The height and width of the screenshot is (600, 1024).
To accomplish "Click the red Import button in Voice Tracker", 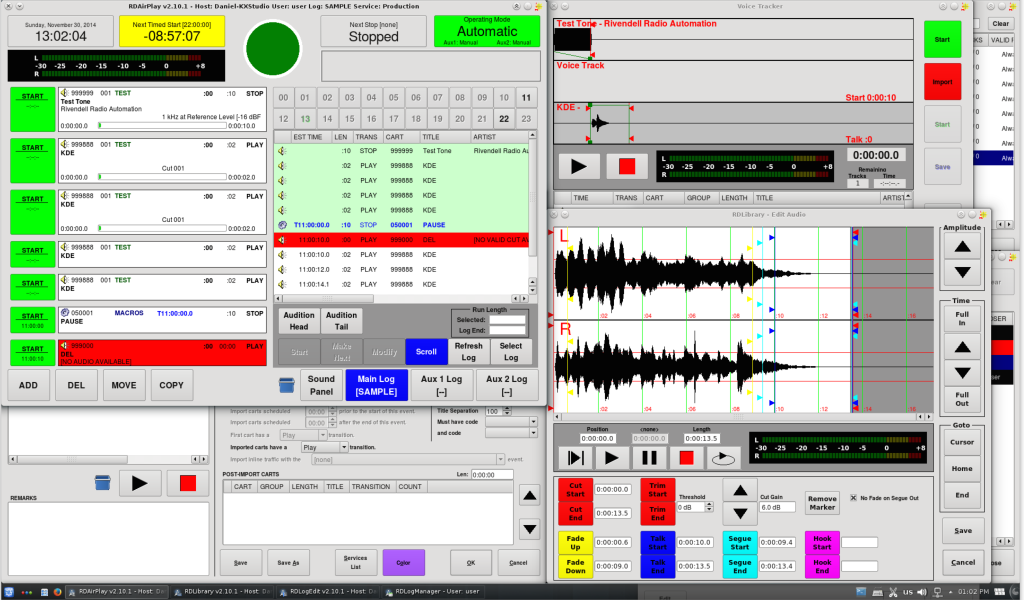I will (x=942, y=82).
